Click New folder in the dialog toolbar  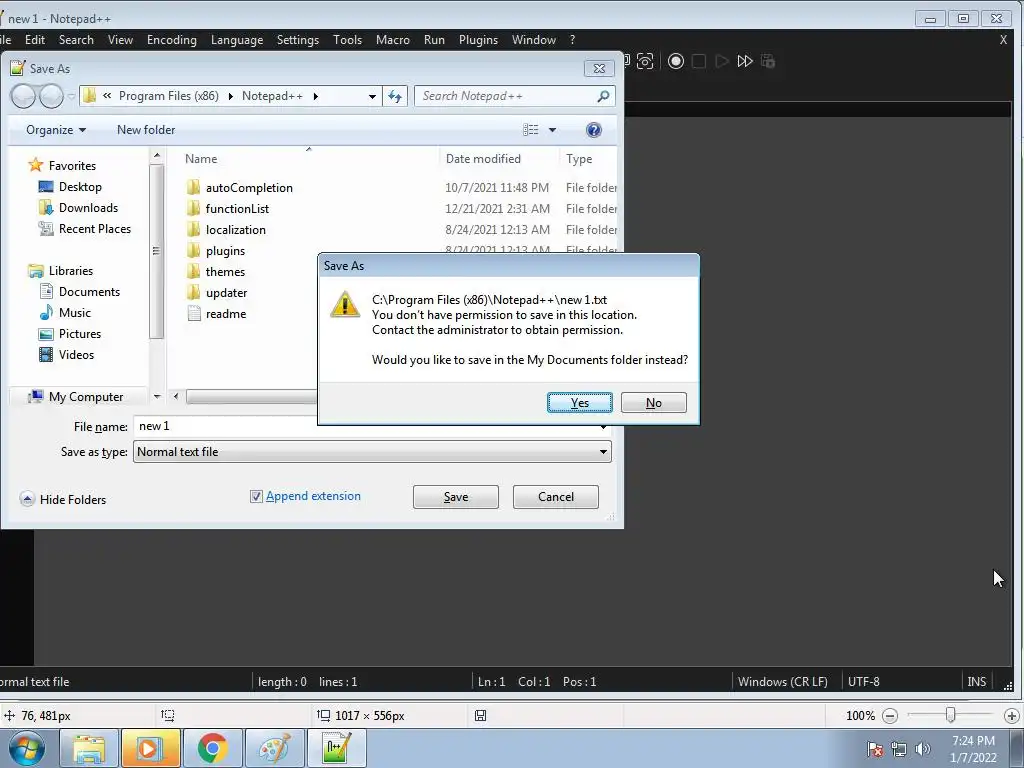pos(146,130)
